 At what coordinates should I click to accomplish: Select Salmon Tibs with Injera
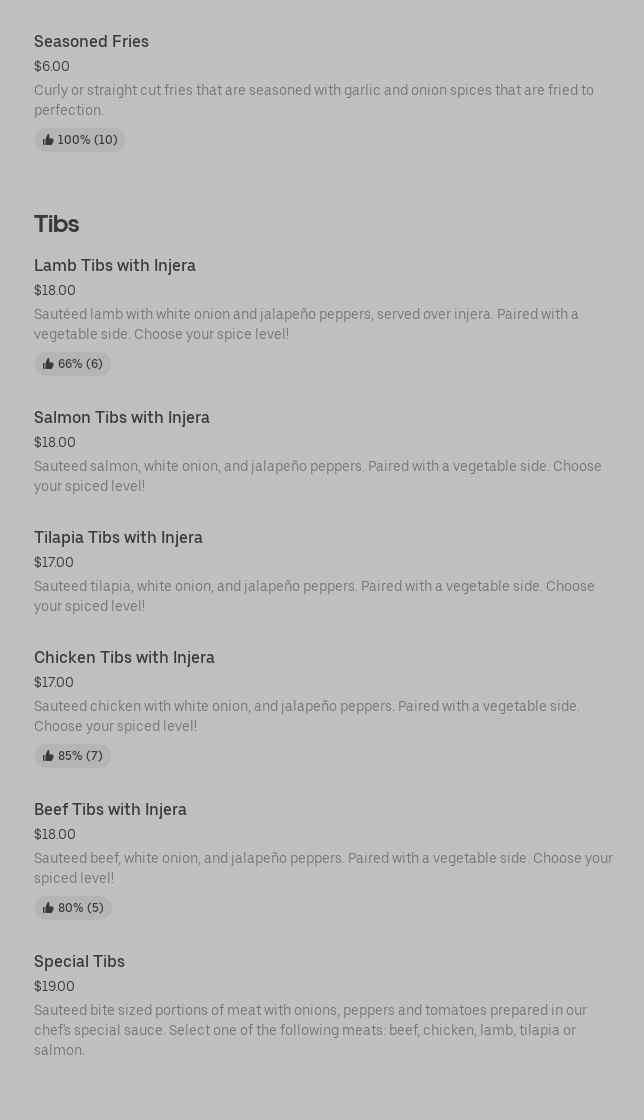pos(122,417)
